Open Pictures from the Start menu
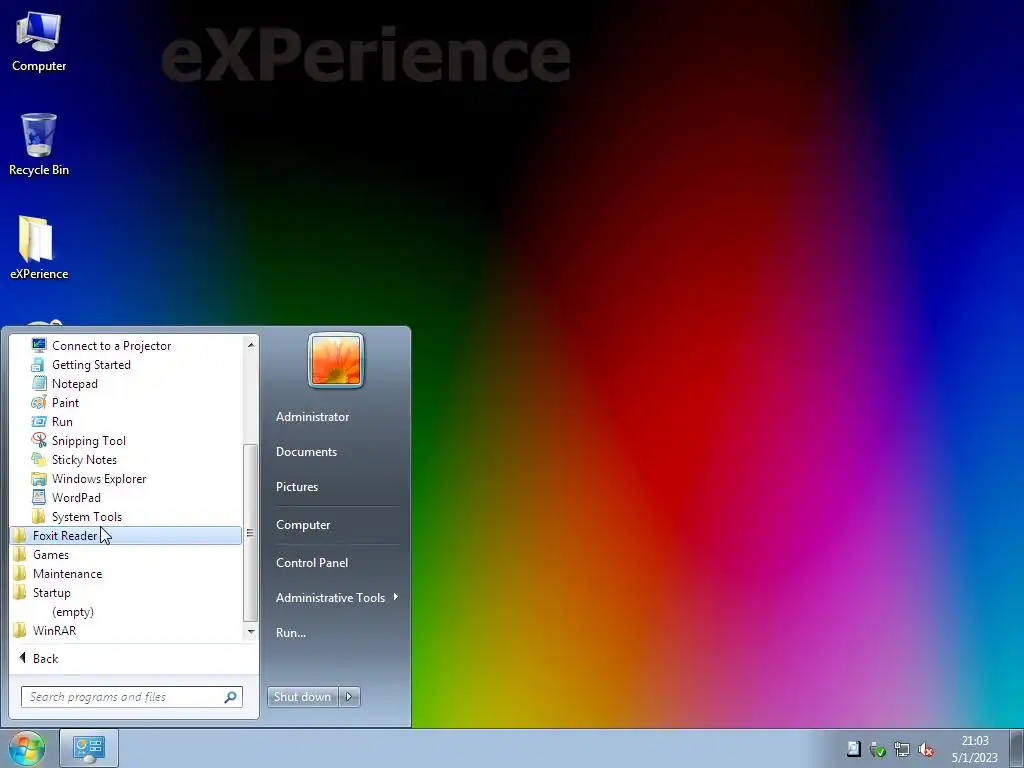Screen dimensions: 1024x768 (x=296, y=487)
